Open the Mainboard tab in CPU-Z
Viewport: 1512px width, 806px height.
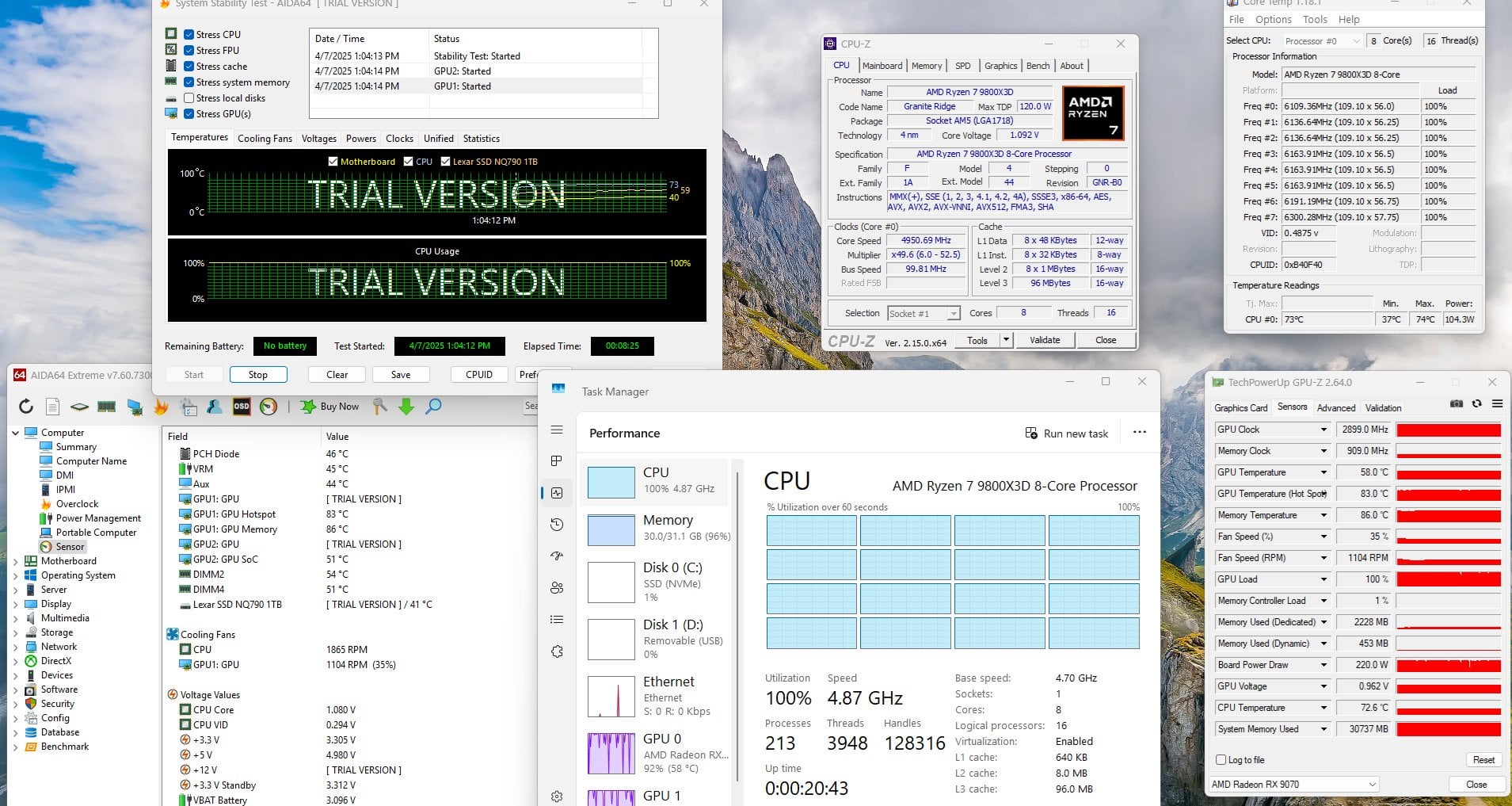click(x=882, y=66)
